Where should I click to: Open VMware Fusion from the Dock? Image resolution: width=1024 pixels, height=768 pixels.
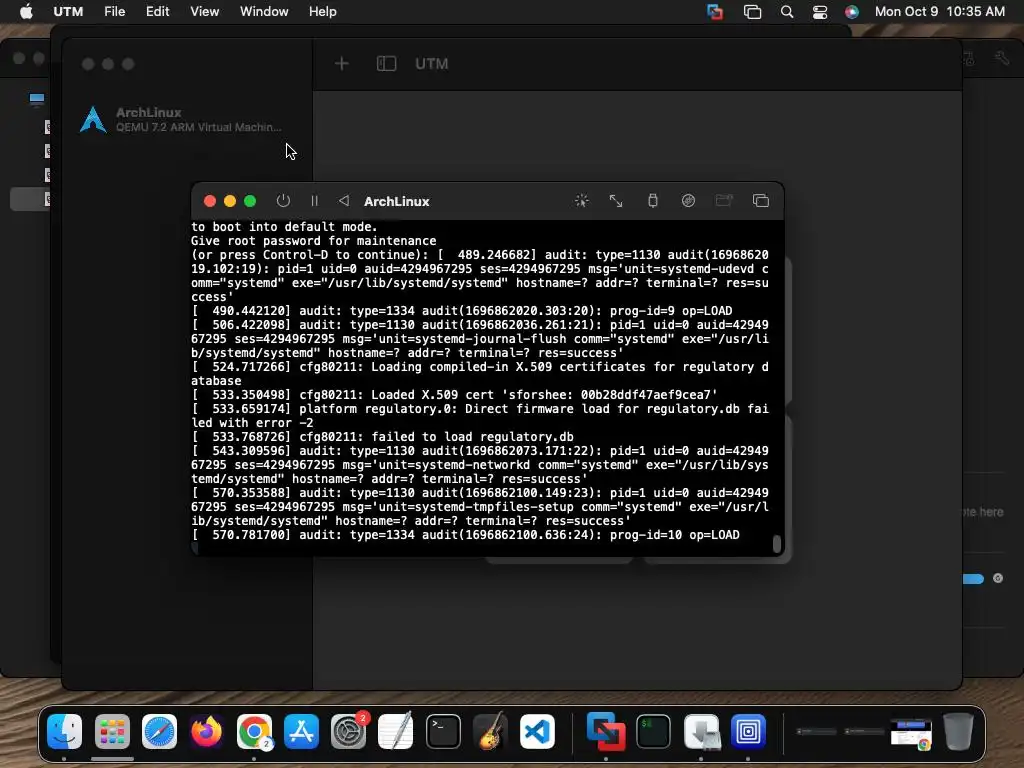tap(606, 731)
